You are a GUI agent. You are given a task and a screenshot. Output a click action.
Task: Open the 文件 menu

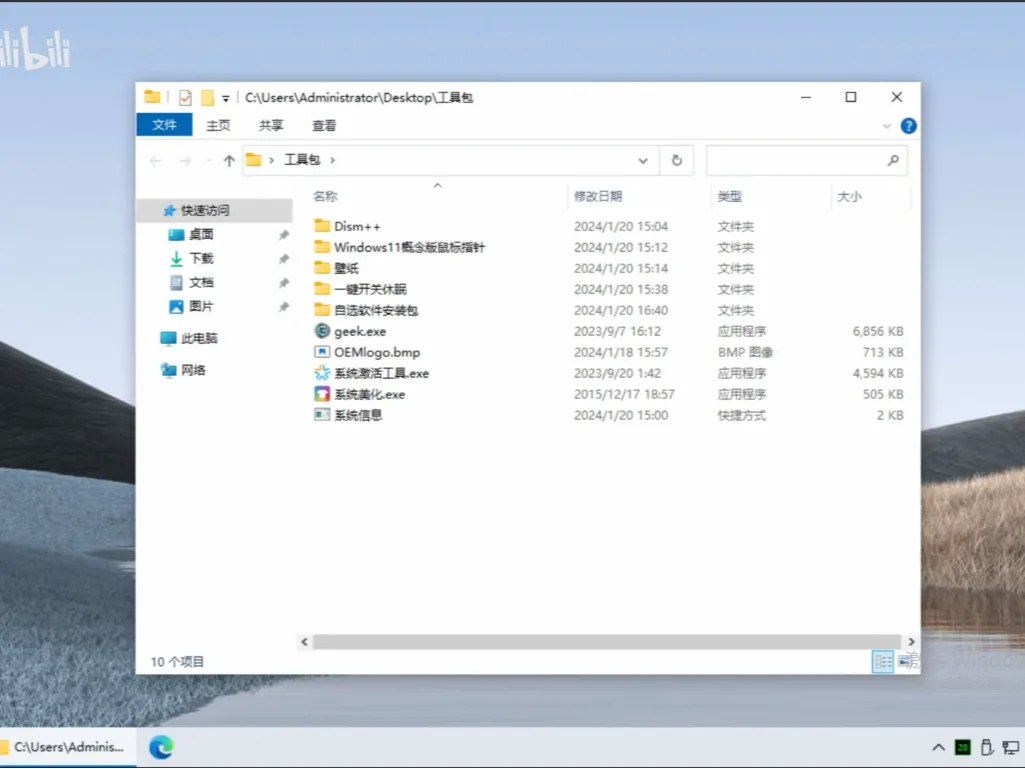[x=163, y=124]
